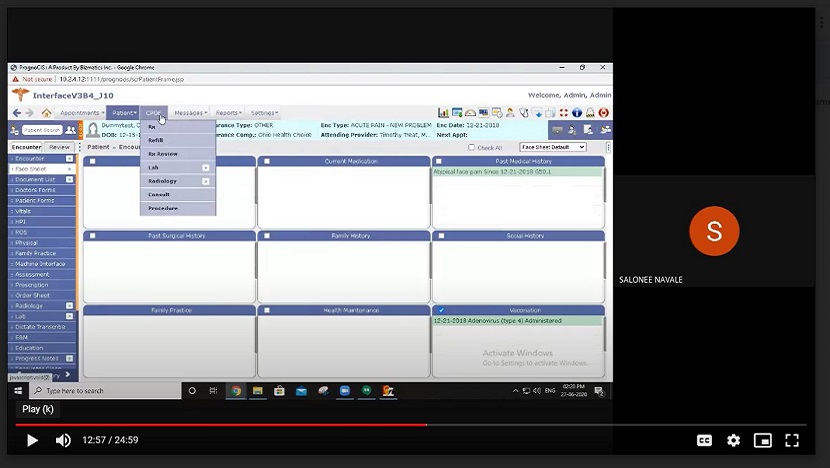Open the gauge meter toolbar icon
Viewport: 830px width, 468px height.
tap(470, 112)
